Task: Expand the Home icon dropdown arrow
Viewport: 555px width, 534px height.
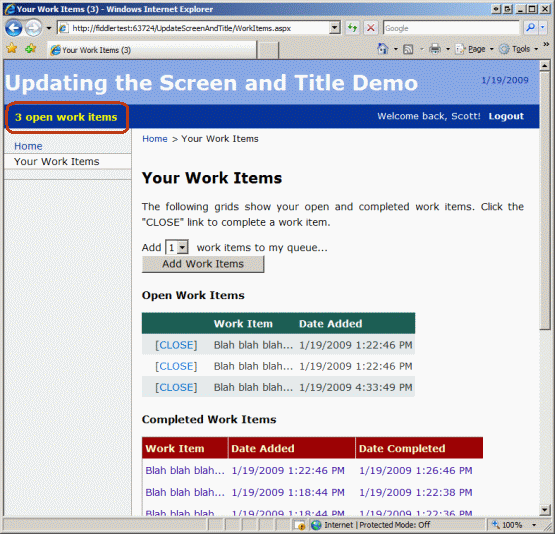Action: click(395, 49)
